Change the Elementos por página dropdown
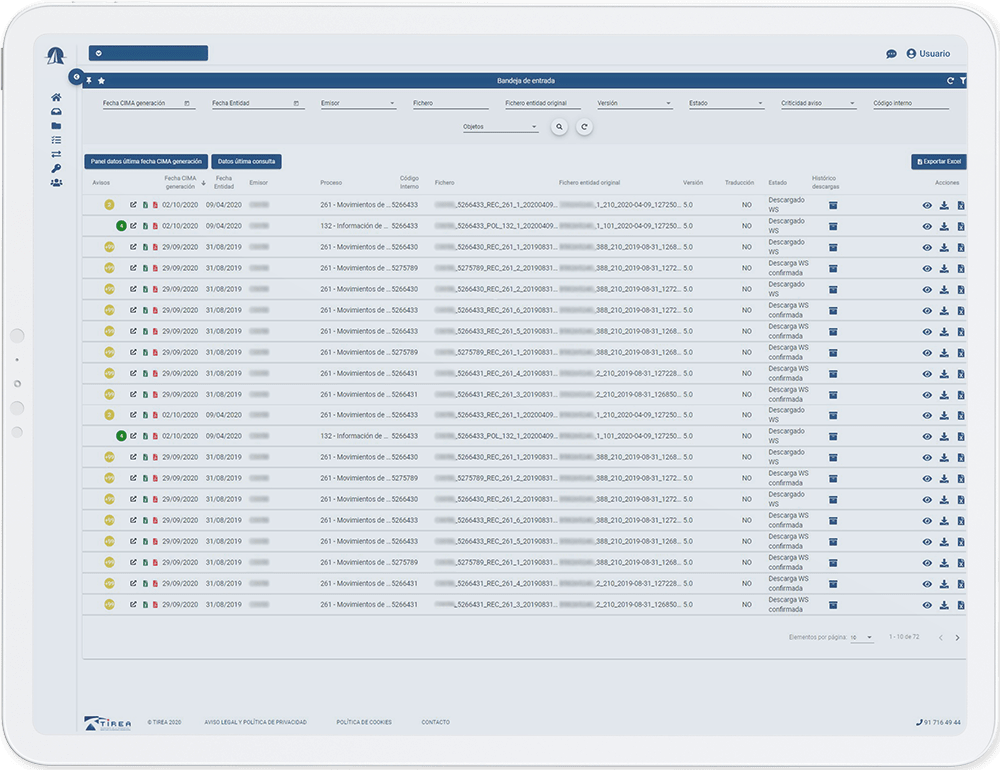The width and height of the screenshot is (1000, 770). click(861, 637)
